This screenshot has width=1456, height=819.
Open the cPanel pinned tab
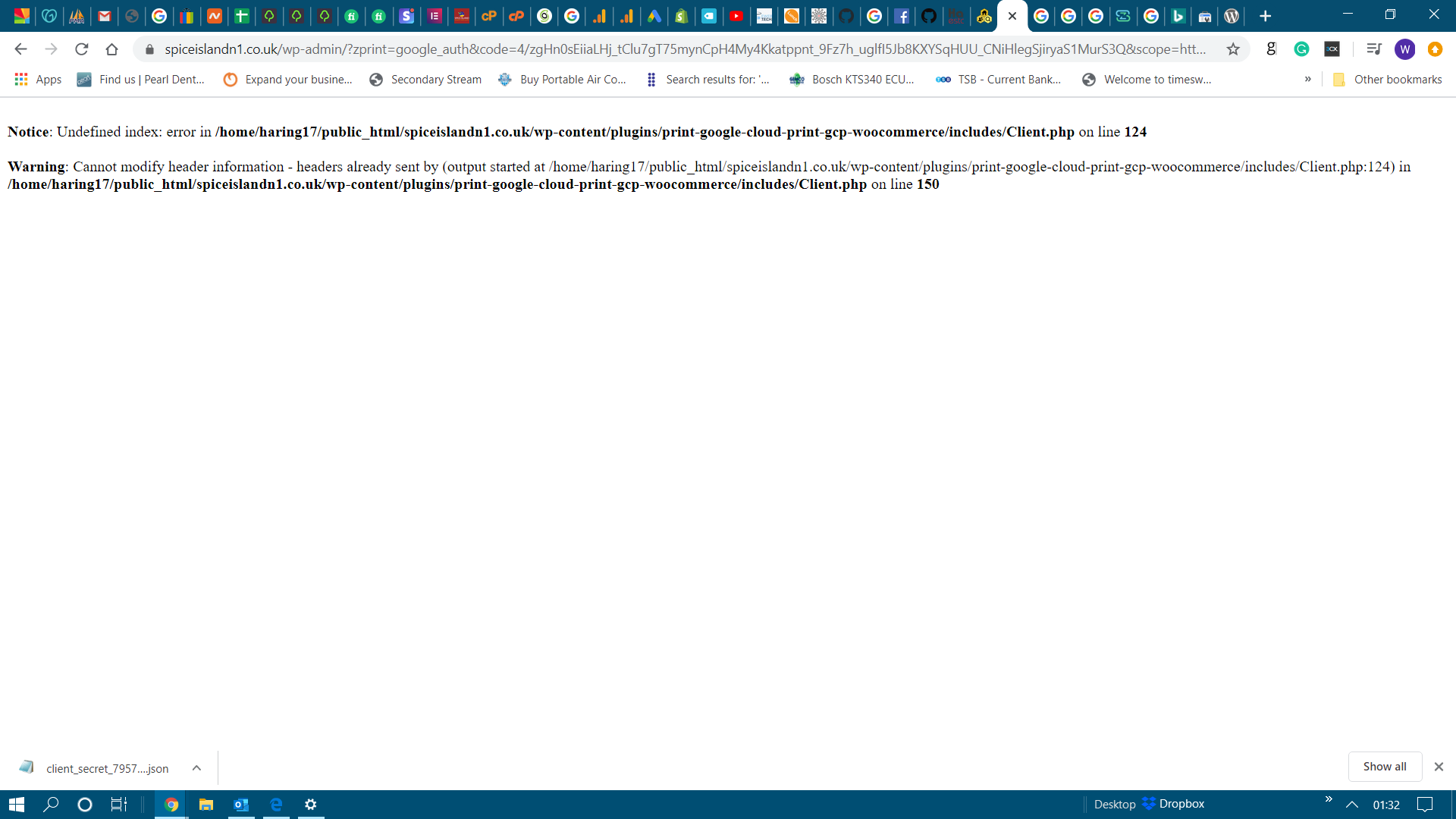pyautogui.click(x=490, y=16)
